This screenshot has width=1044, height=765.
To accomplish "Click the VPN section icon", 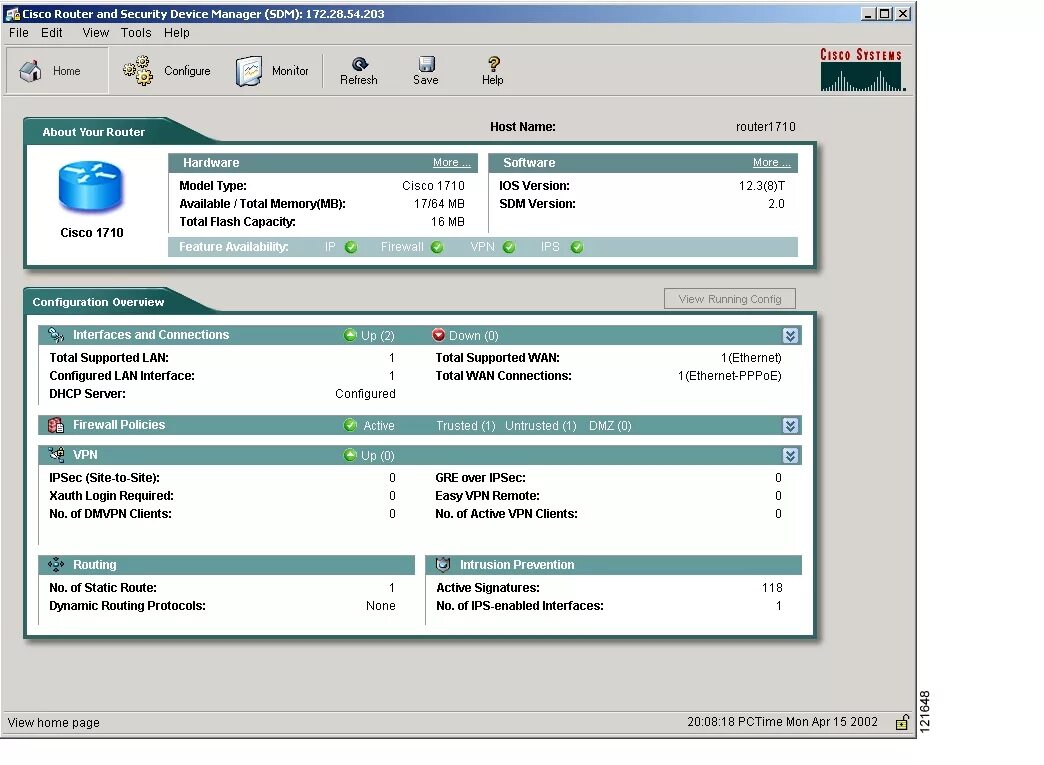I will point(56,455).
